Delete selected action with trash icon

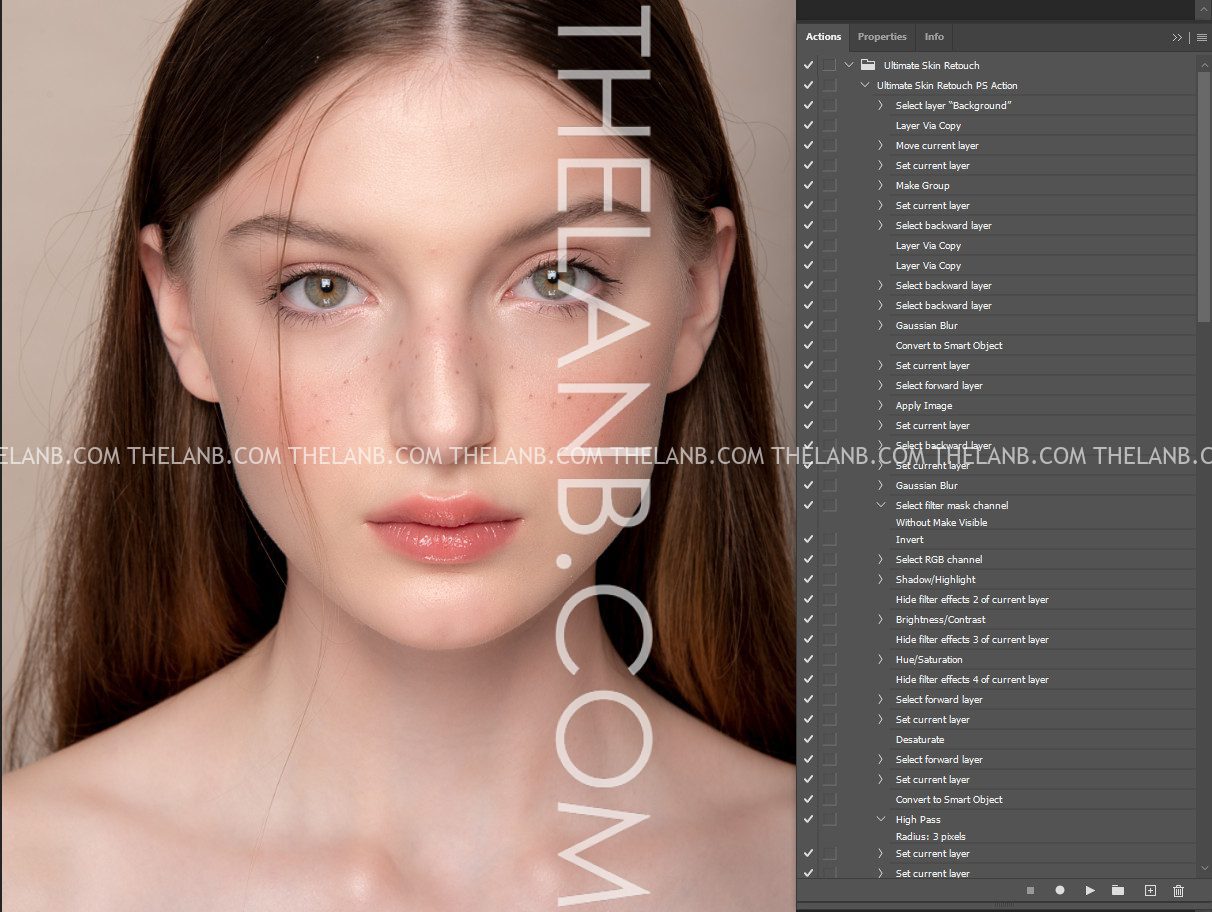pos(1178,890)
